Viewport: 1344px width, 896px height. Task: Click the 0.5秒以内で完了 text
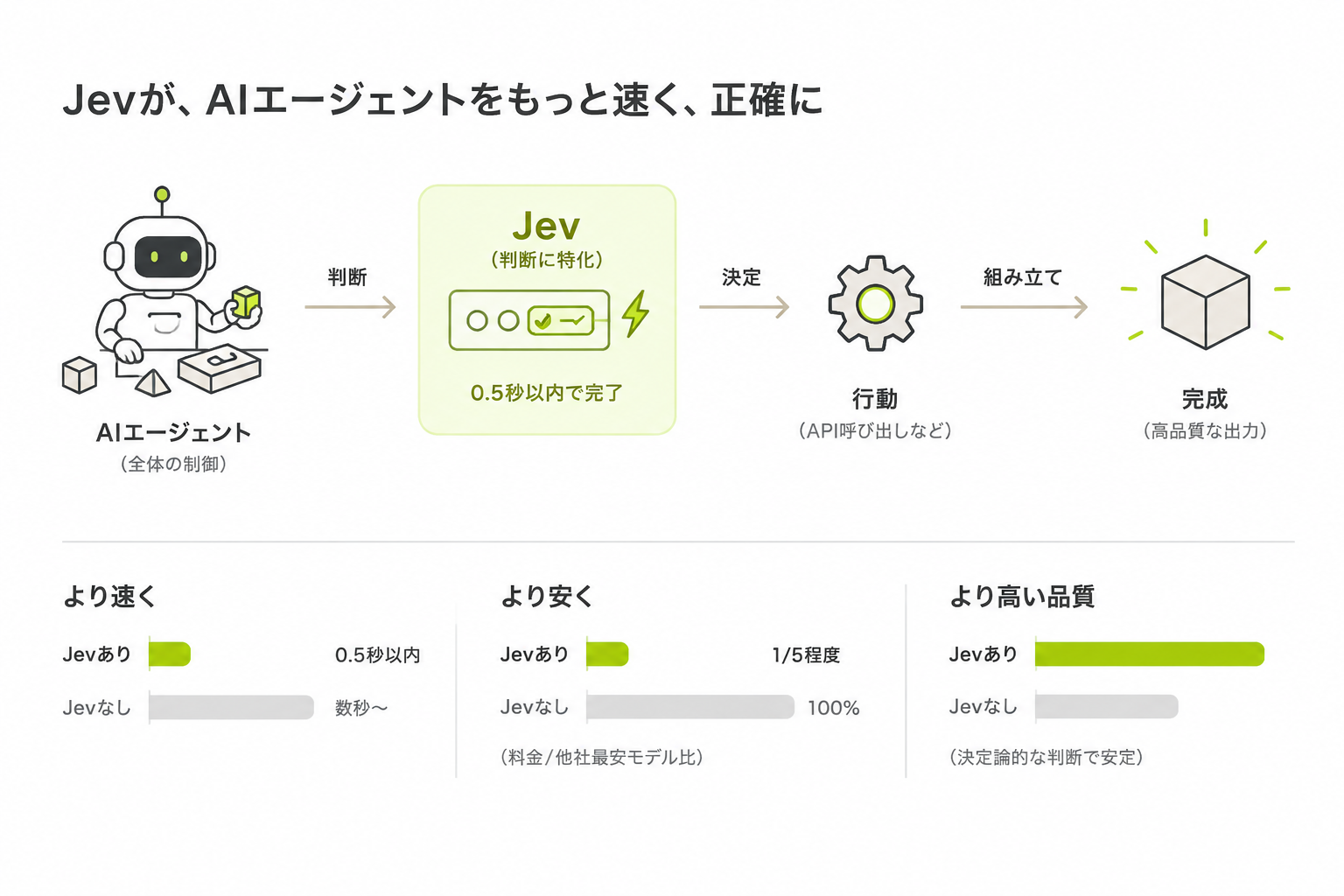[x=547, y=393]
